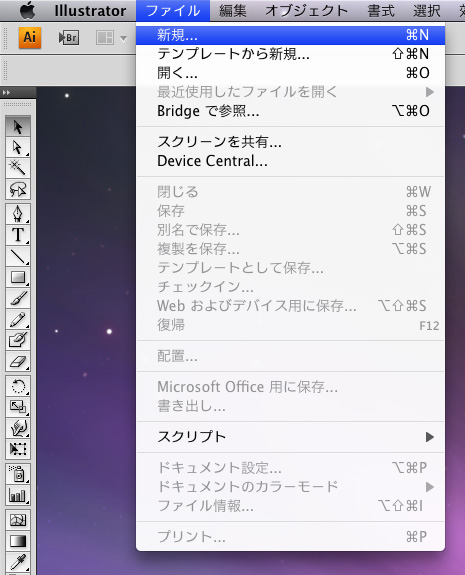This screenshot has height=575, width=465.
Task: Choose 新規... from the file menu
Action: [x=290, y=35]
